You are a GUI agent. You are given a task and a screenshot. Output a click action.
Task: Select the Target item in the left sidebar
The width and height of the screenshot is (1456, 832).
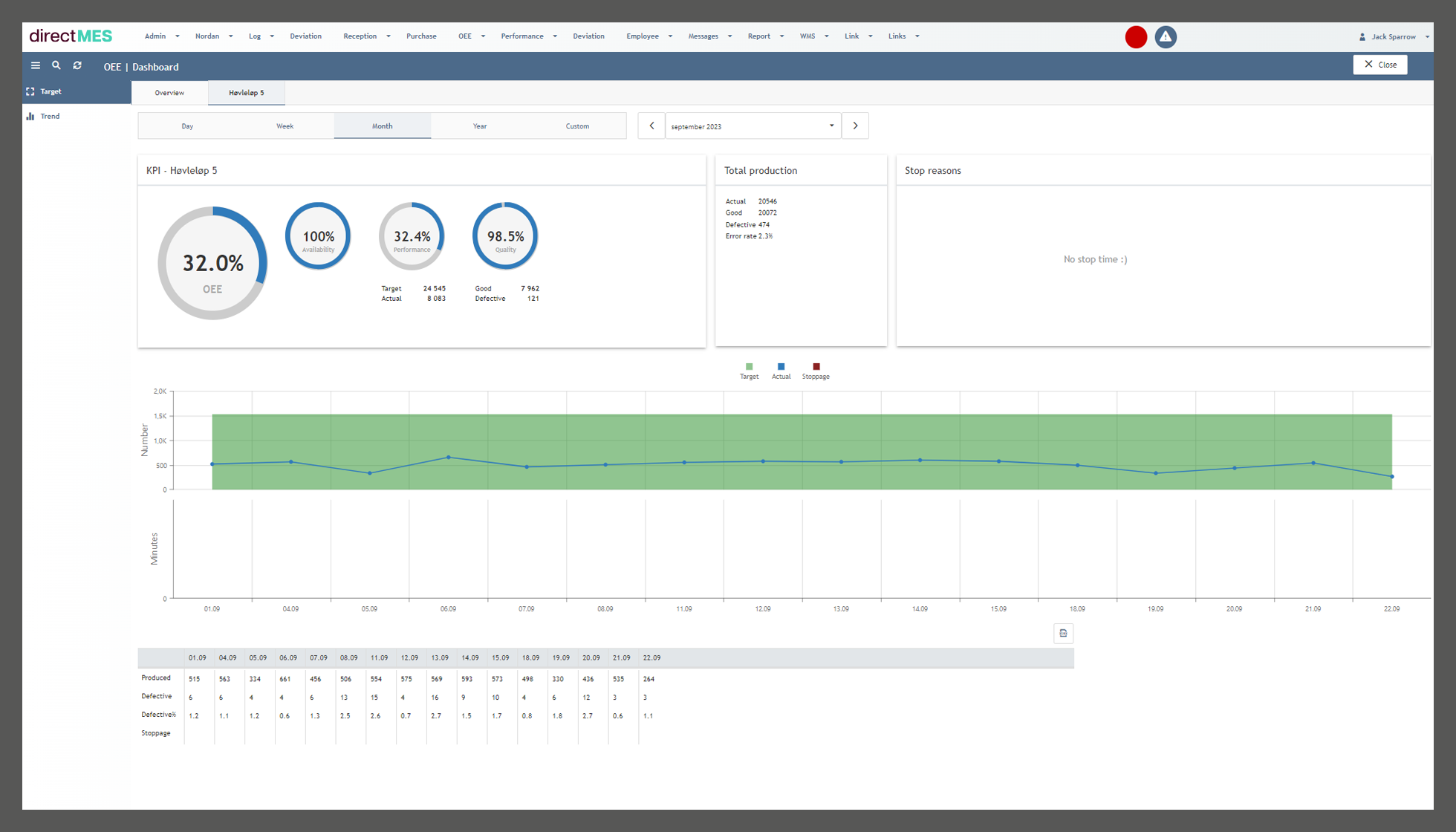[x=51, y=91]
